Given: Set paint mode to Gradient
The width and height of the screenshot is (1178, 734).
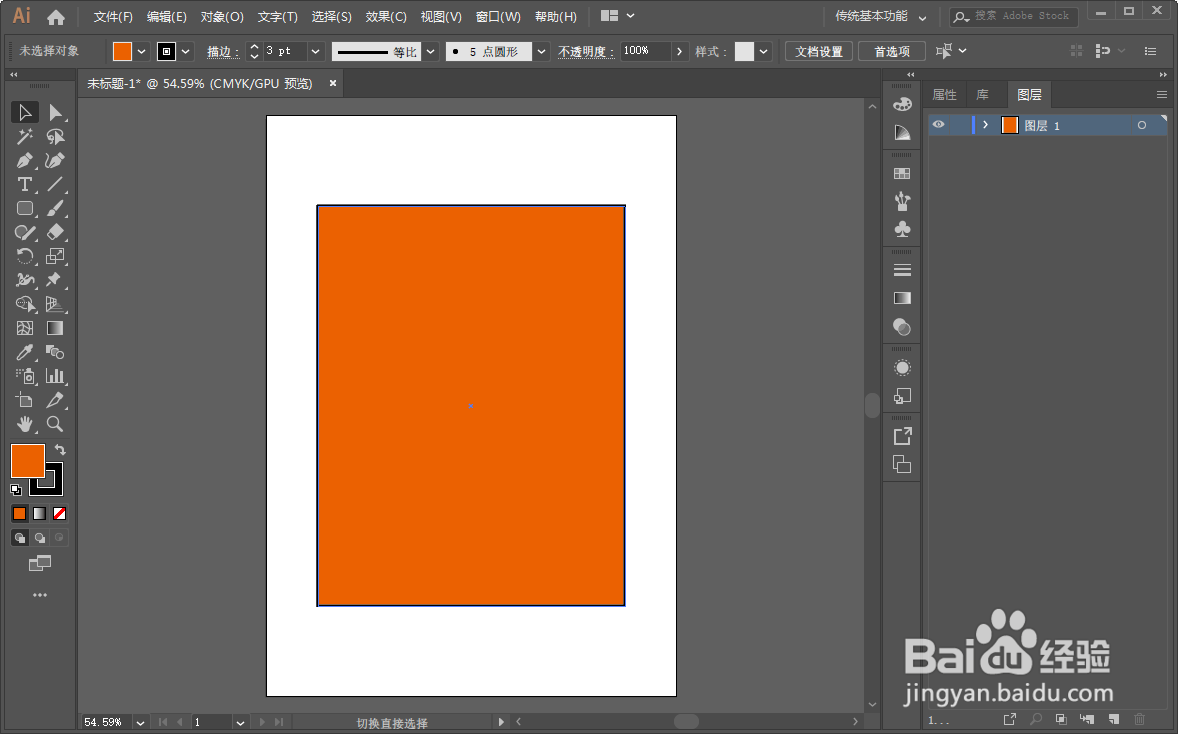Looking at the screenshot, I should click(39, 514).
